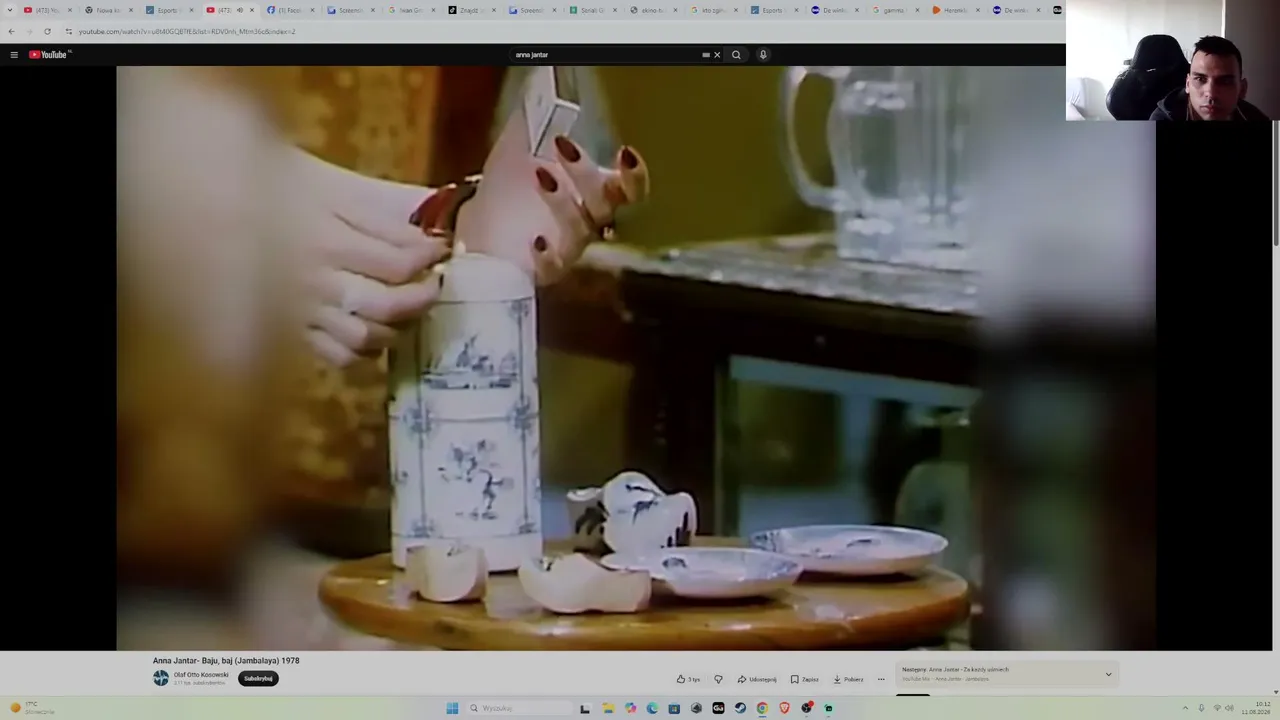Switch to the 'Iwan G...' Google tab
This screenshot has height=720, width=1280.
pos(411,10)
